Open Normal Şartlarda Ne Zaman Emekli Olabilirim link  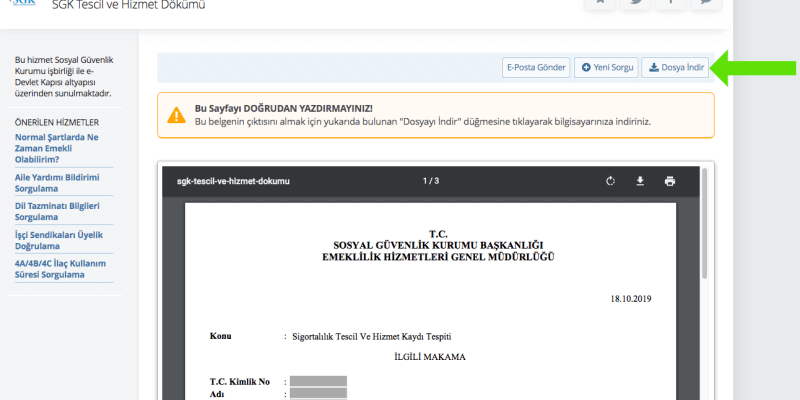pos(57,148)
